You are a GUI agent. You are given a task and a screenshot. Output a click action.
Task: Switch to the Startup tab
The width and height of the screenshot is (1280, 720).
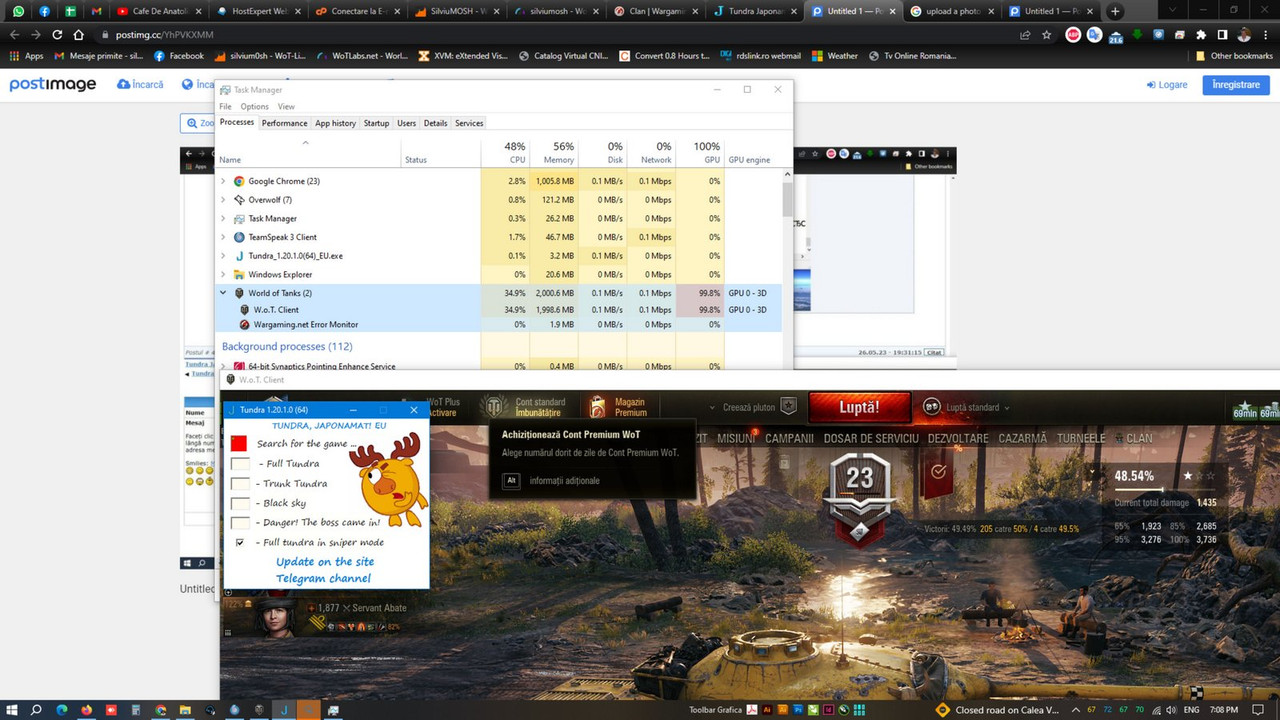coord(376,123)
